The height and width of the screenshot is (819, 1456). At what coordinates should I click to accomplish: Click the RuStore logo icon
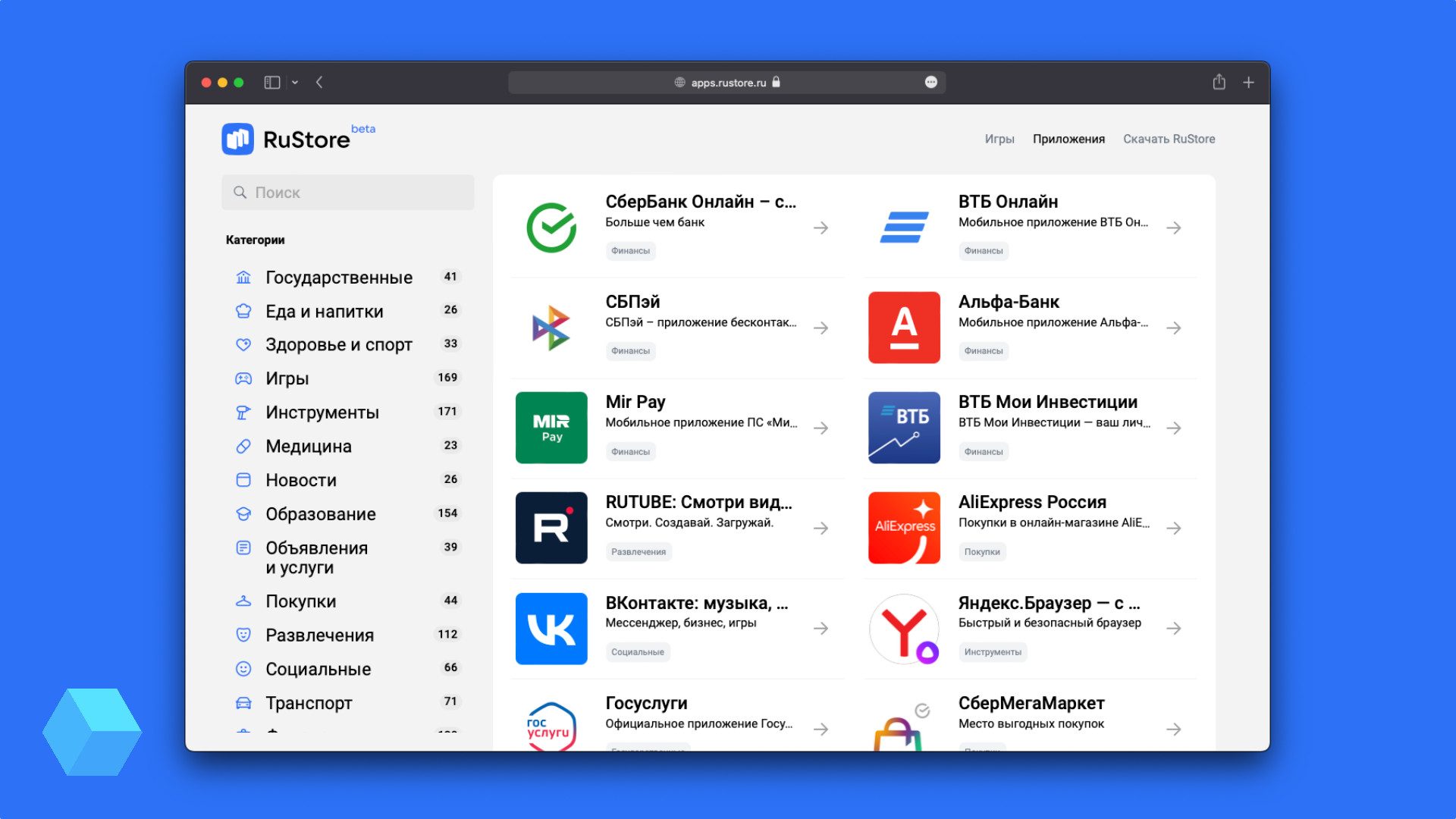237,139
